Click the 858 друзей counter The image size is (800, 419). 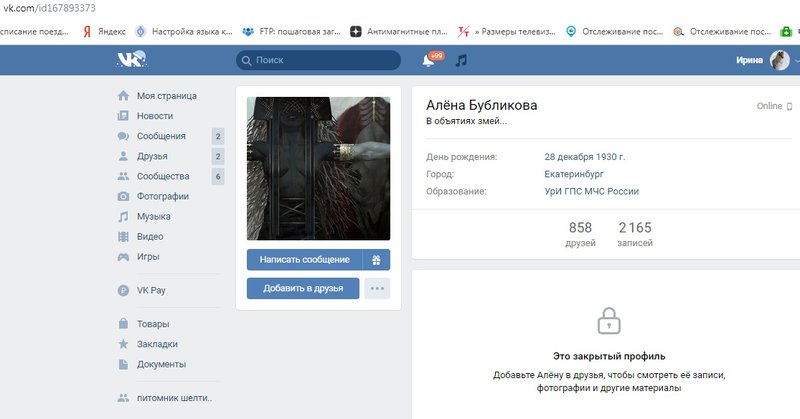click(x=580, y=234)
